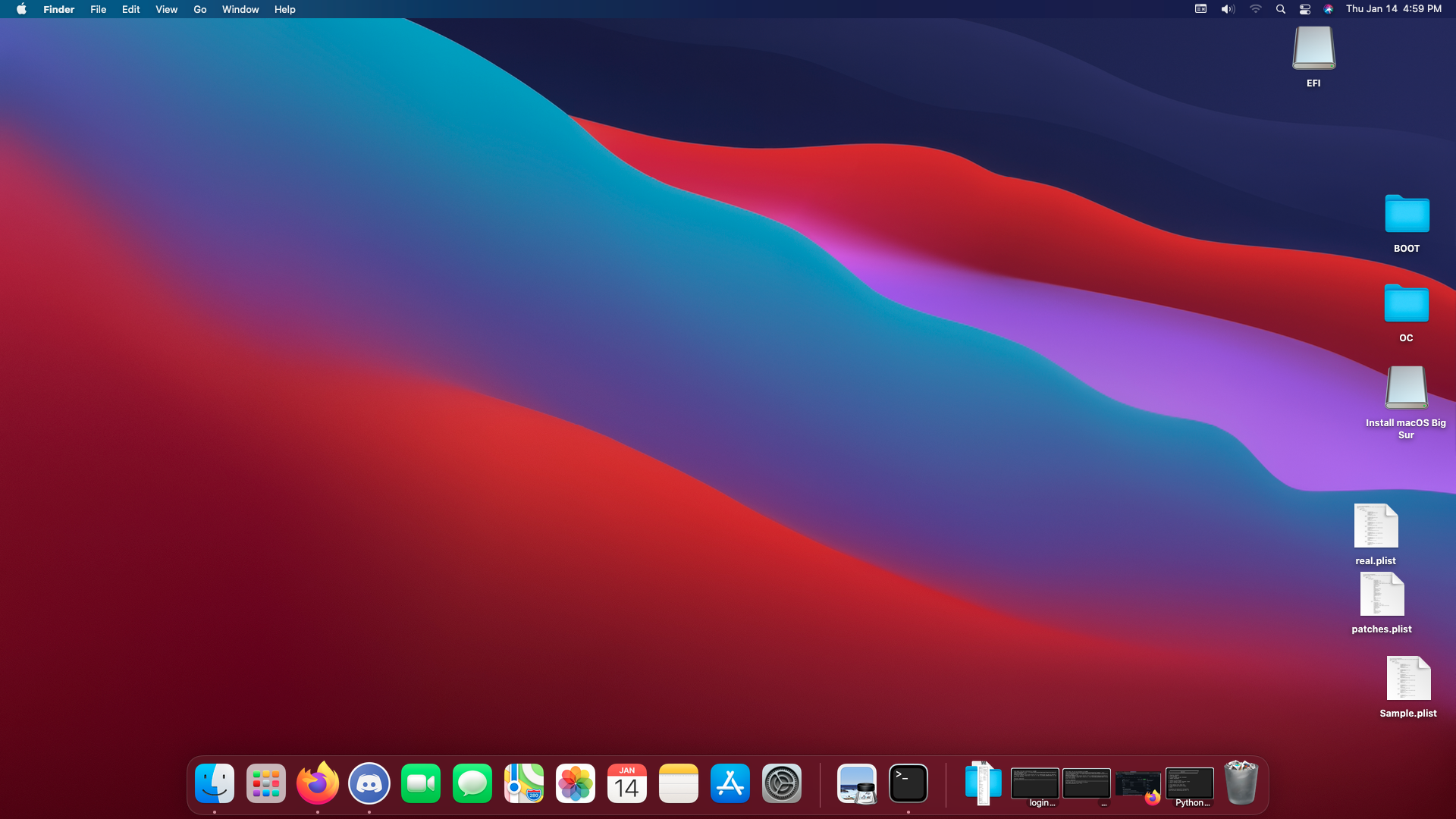Launch the App Store from Dock
The image size is (1456, 819).
coord(730,783)
